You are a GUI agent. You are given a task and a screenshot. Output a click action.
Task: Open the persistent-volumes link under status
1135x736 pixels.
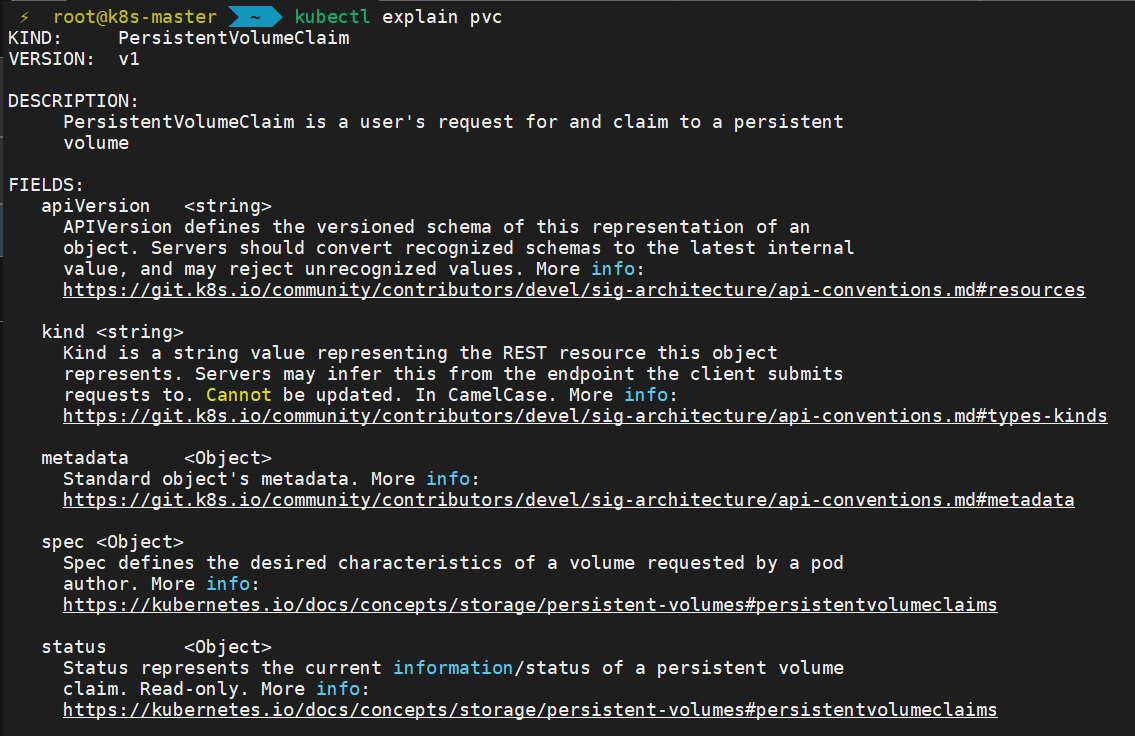click(530, 710)
